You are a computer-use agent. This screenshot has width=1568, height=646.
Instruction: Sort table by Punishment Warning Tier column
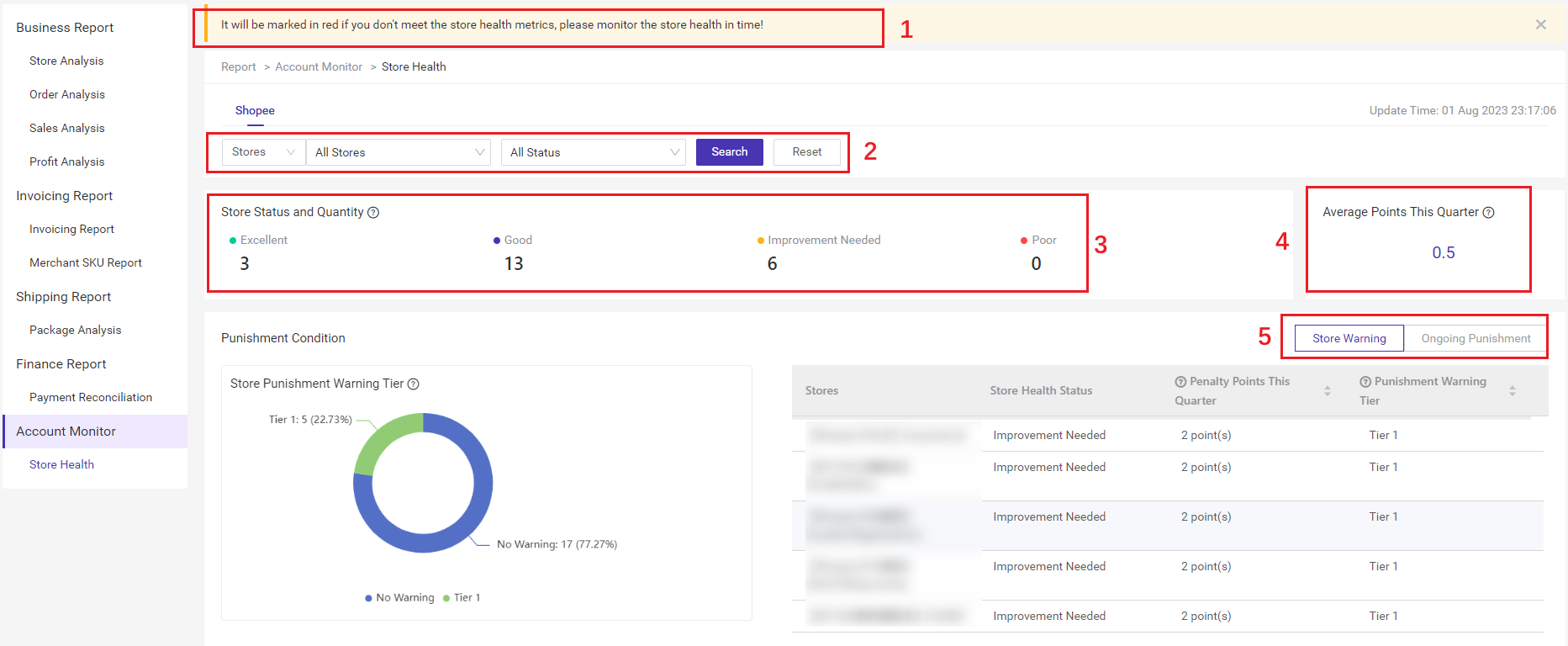[1512, 391]
